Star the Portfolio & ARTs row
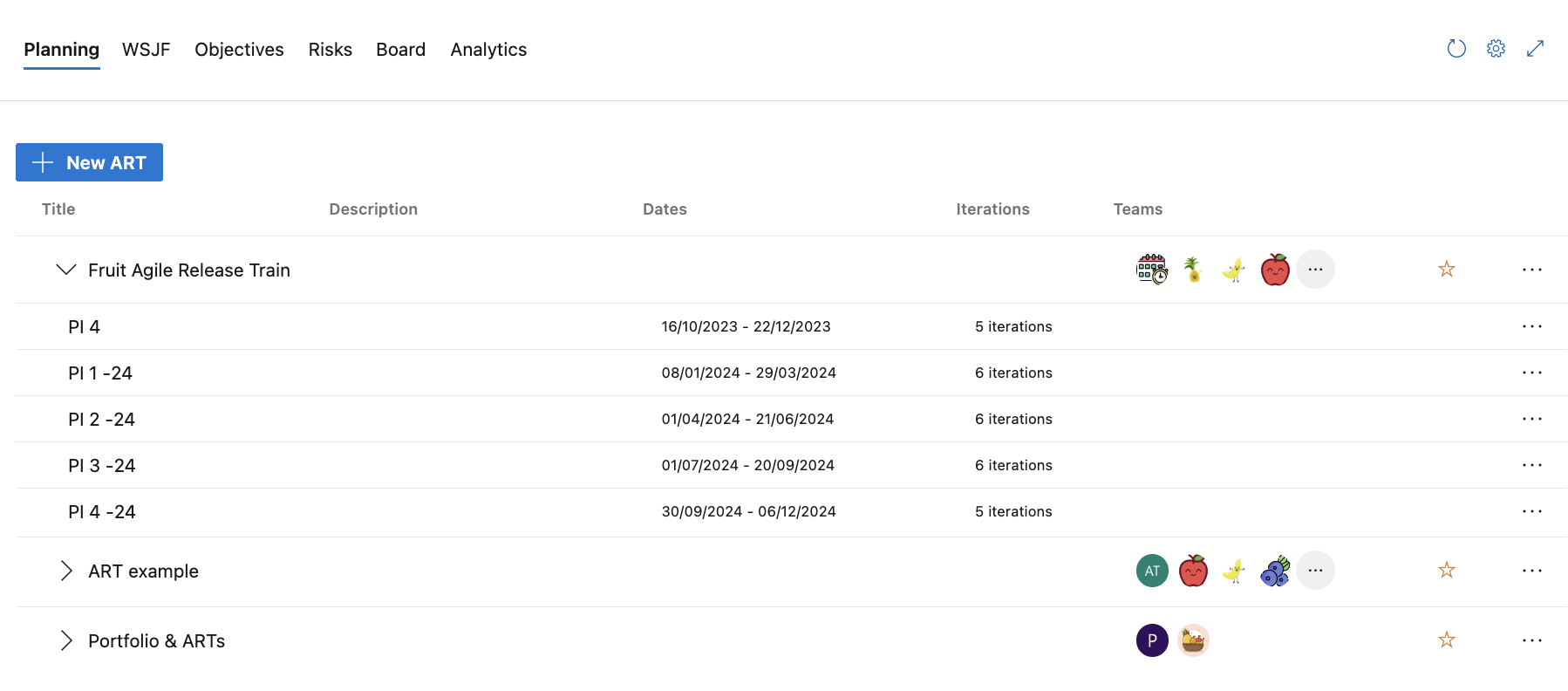Viewport: 1568px width, 691px height. (x=1446, y=640)
